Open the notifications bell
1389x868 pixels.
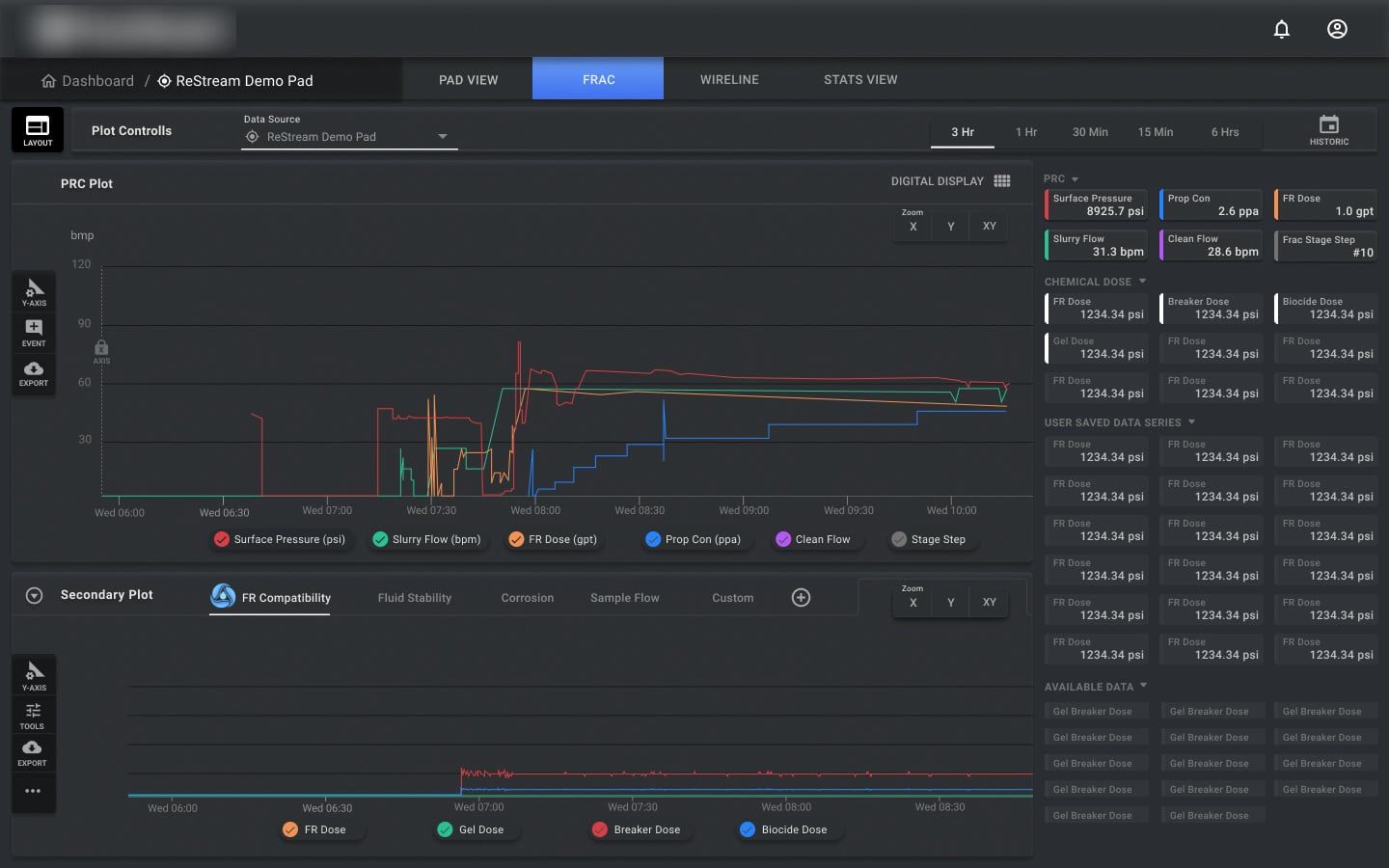[1281, 29]
